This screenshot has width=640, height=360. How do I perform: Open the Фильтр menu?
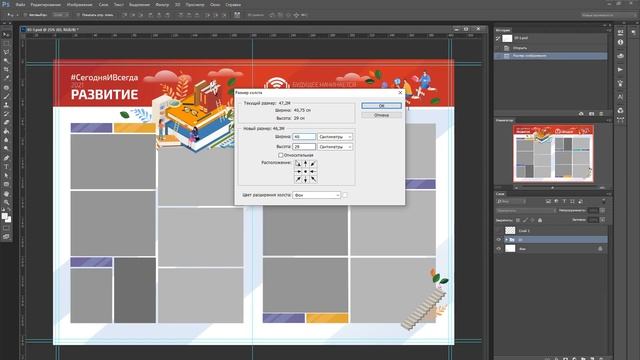tap(162, 5)
